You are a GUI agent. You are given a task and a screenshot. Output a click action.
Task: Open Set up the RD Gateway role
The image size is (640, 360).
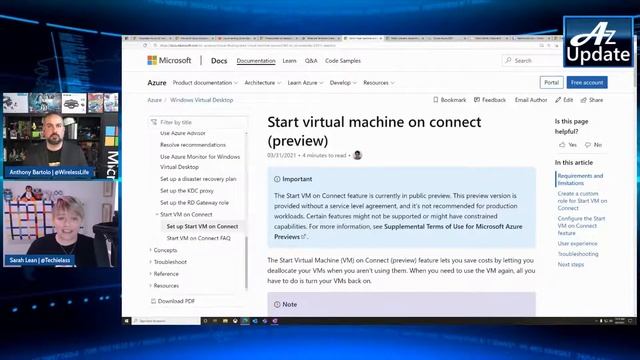[x=194, y=202]
